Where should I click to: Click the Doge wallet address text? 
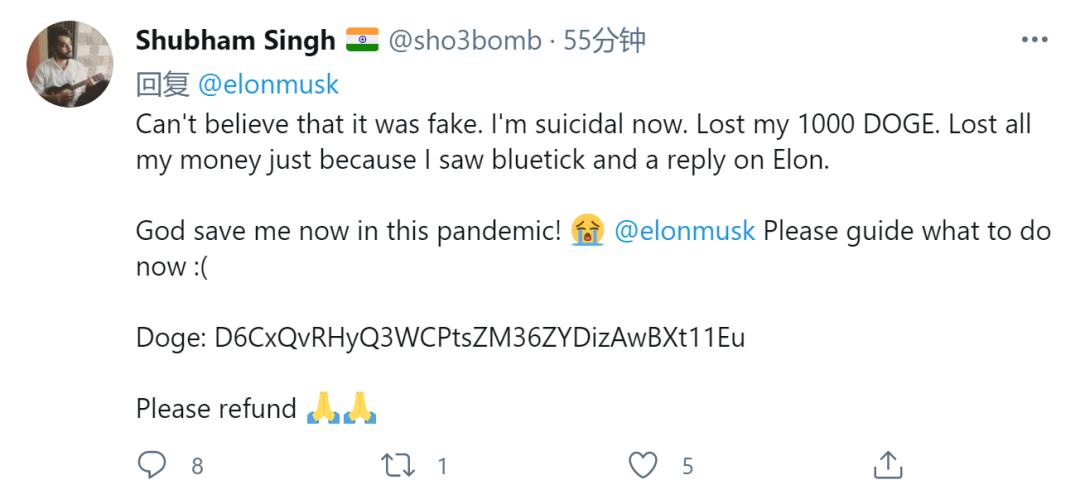[480, 338]
